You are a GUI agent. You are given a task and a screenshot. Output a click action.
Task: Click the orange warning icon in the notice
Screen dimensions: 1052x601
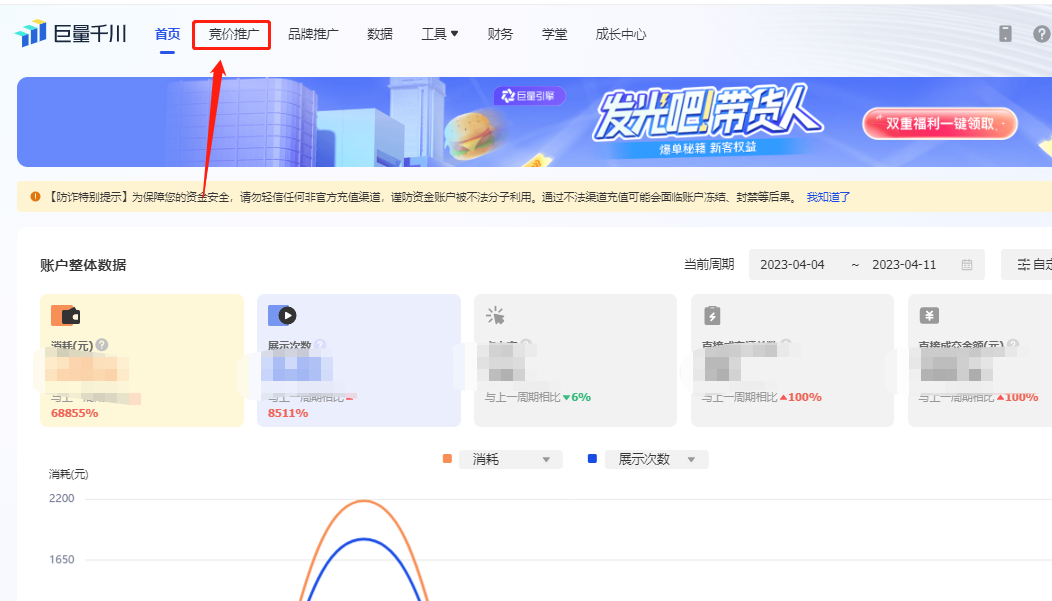(x=35, y=197)
